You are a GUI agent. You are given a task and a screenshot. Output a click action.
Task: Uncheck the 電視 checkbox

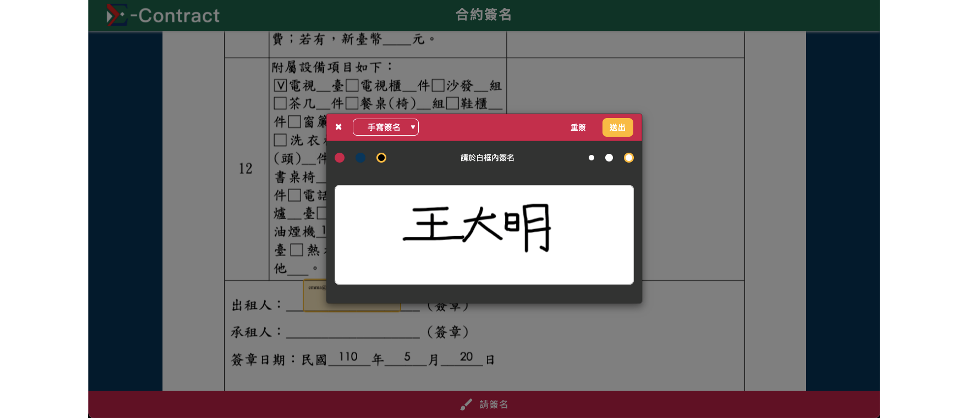pyautogui.click(x=280, y=86)
